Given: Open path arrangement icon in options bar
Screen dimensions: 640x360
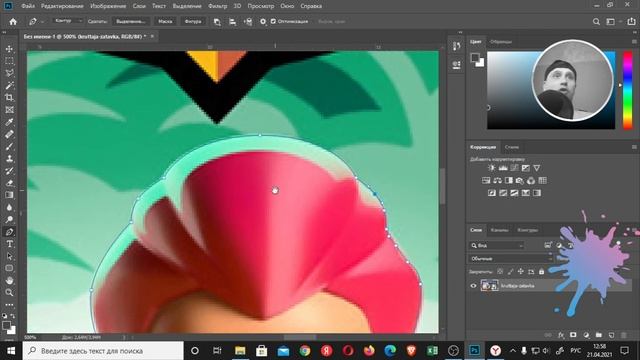Looking at the screenshot, I should click(248, 22).
